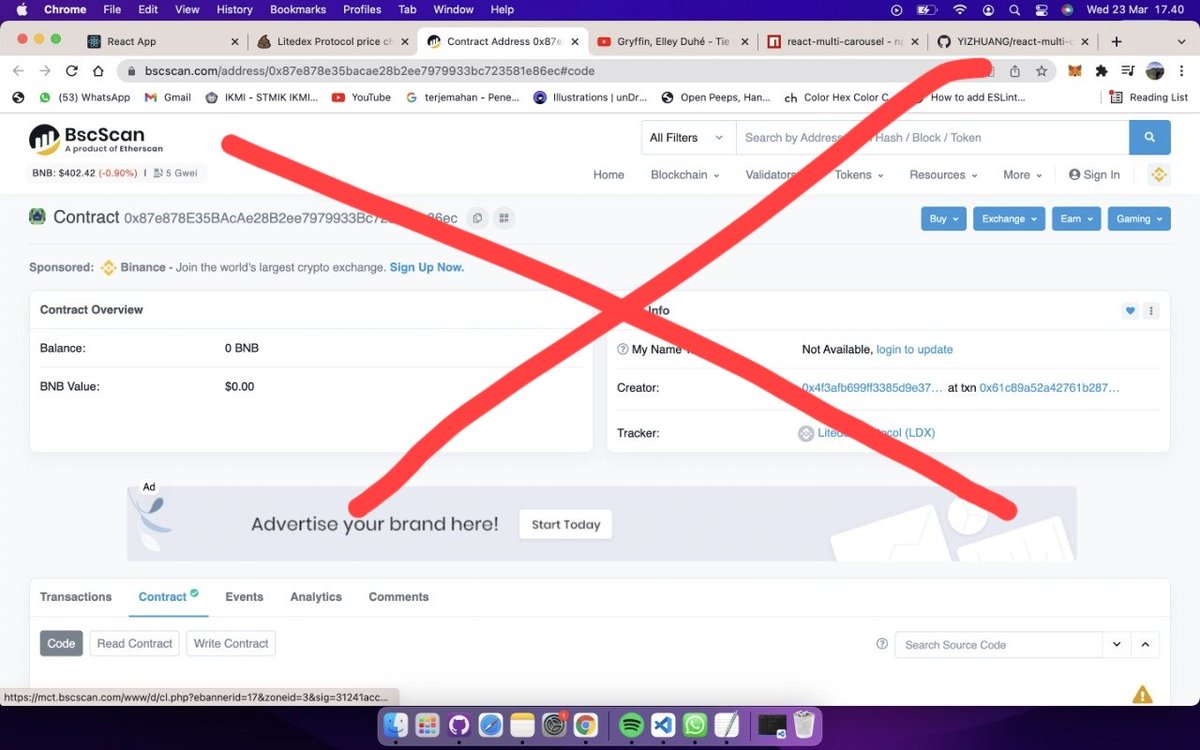Switch to the React App browser tab
The height and width of the screenshot is (750, 1200).
pyautogui.click(x=163, y=42)
